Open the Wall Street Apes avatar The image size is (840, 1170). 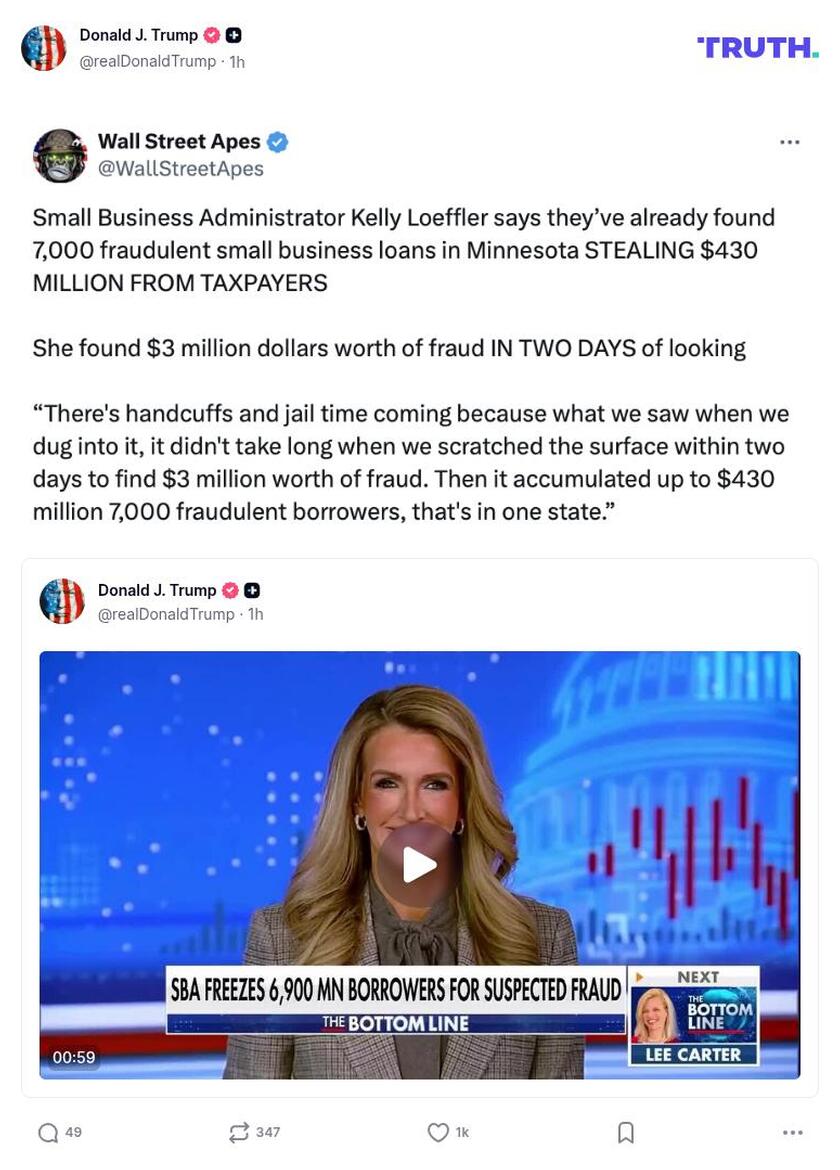coord(60,155)
